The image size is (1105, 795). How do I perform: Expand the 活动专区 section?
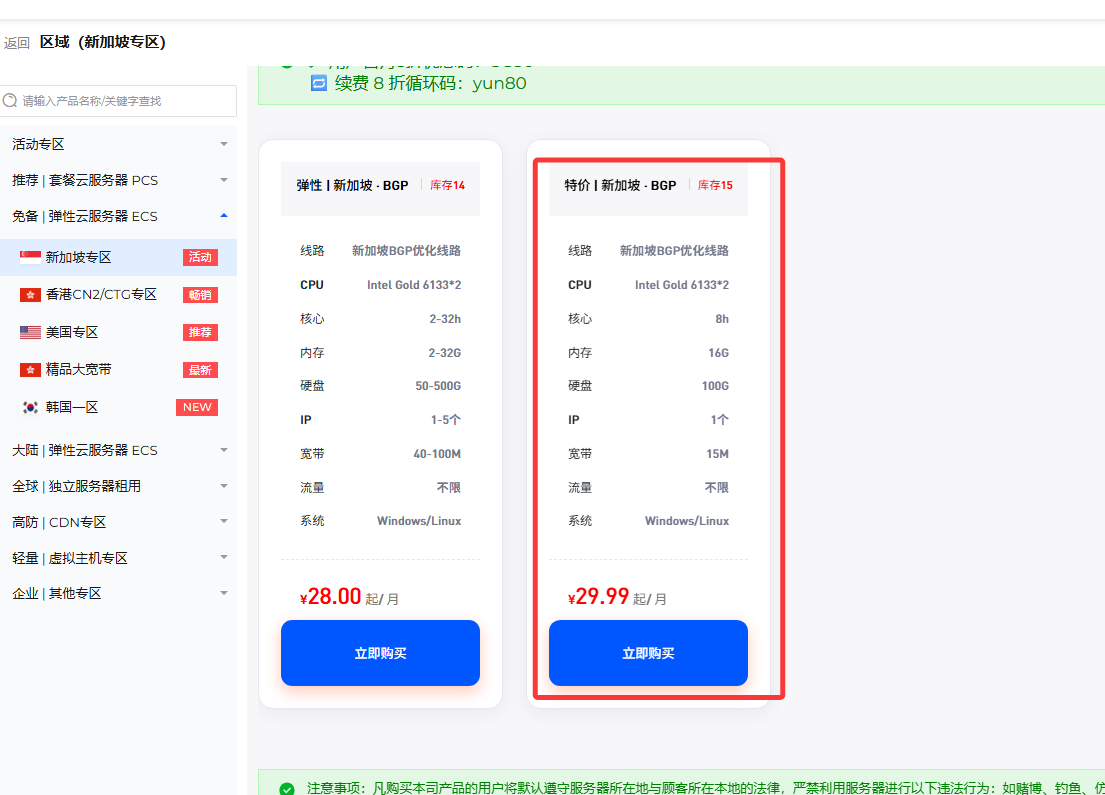118,145
